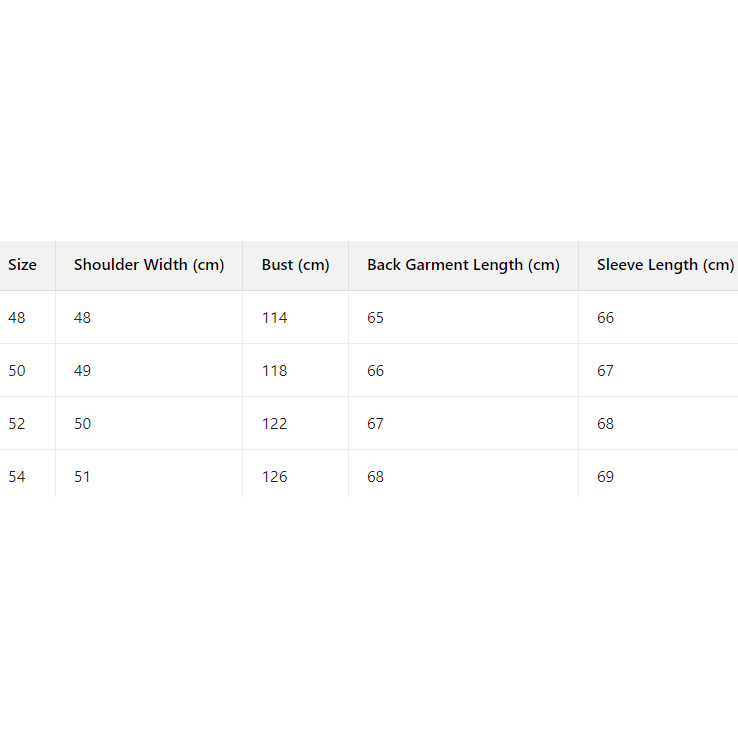The height and width of the screenshot is (738, 738).
Task: Select the Sleeve Length (cm) header
Action: (665, 265)
